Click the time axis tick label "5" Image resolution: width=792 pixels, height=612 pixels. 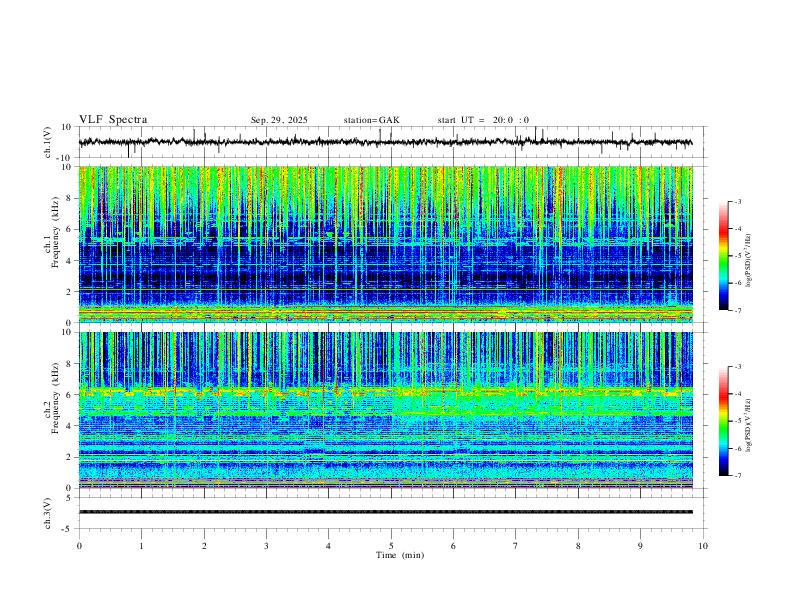coord(391,546)
